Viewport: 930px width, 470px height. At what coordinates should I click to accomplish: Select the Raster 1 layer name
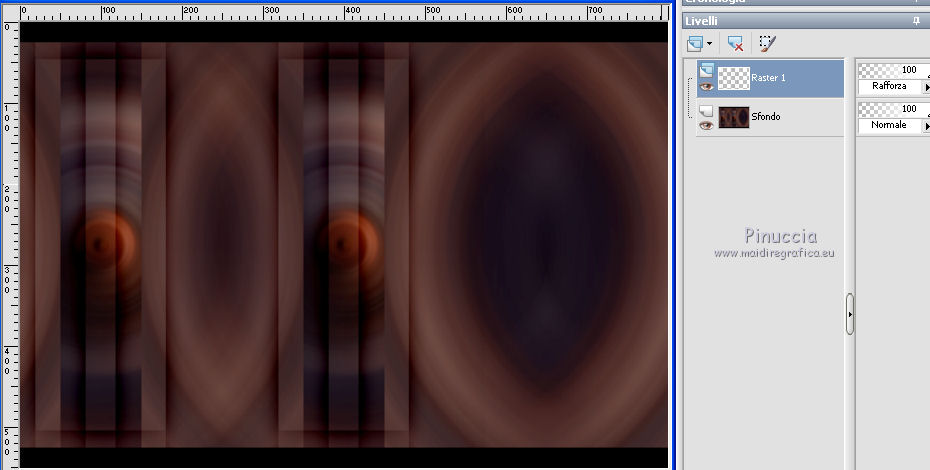point(768,78)
